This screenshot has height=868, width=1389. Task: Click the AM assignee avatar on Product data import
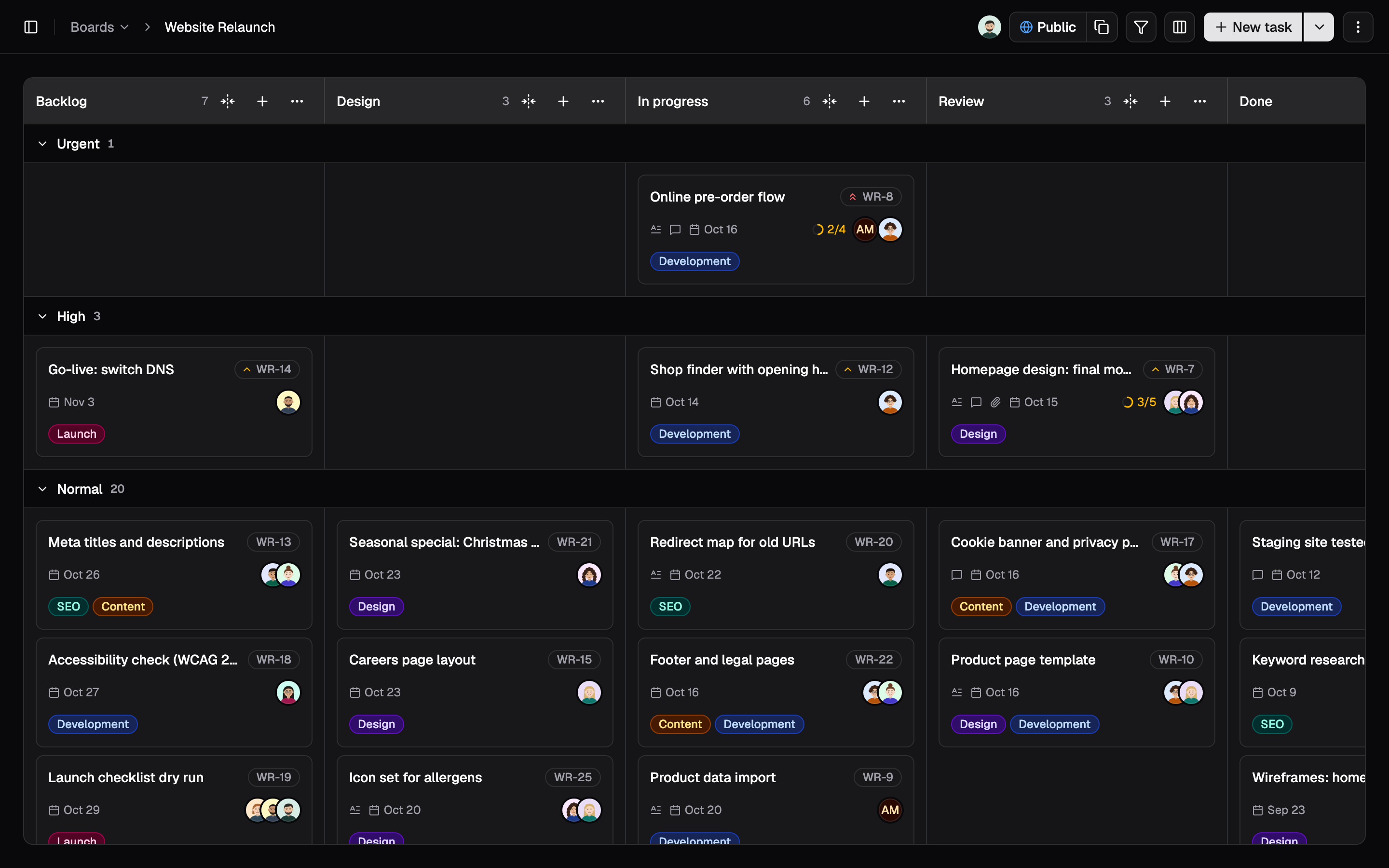pos(890,810)
